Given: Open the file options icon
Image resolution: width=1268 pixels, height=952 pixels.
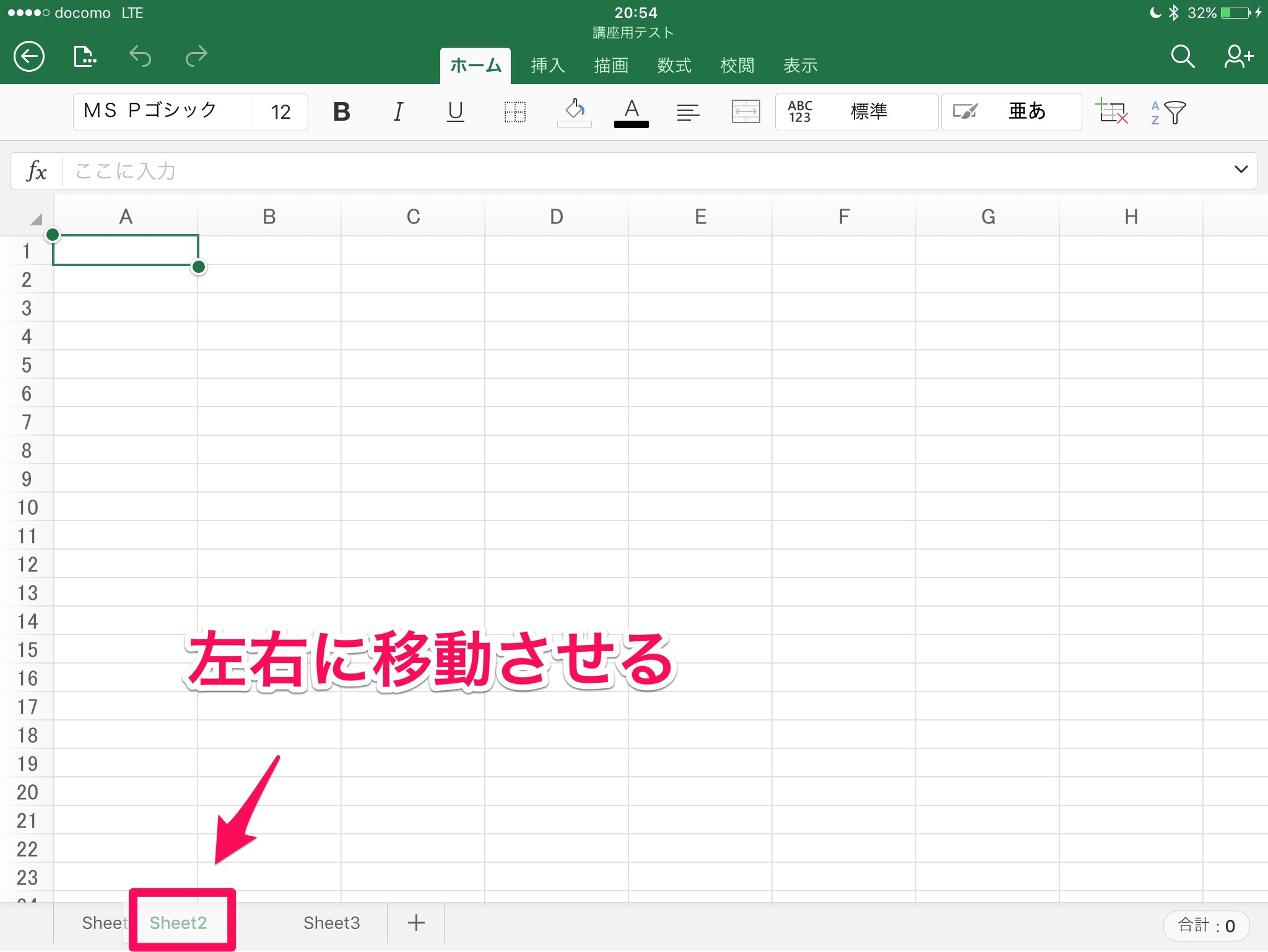Looking at the screenshot, I should (x=84, y=57).
